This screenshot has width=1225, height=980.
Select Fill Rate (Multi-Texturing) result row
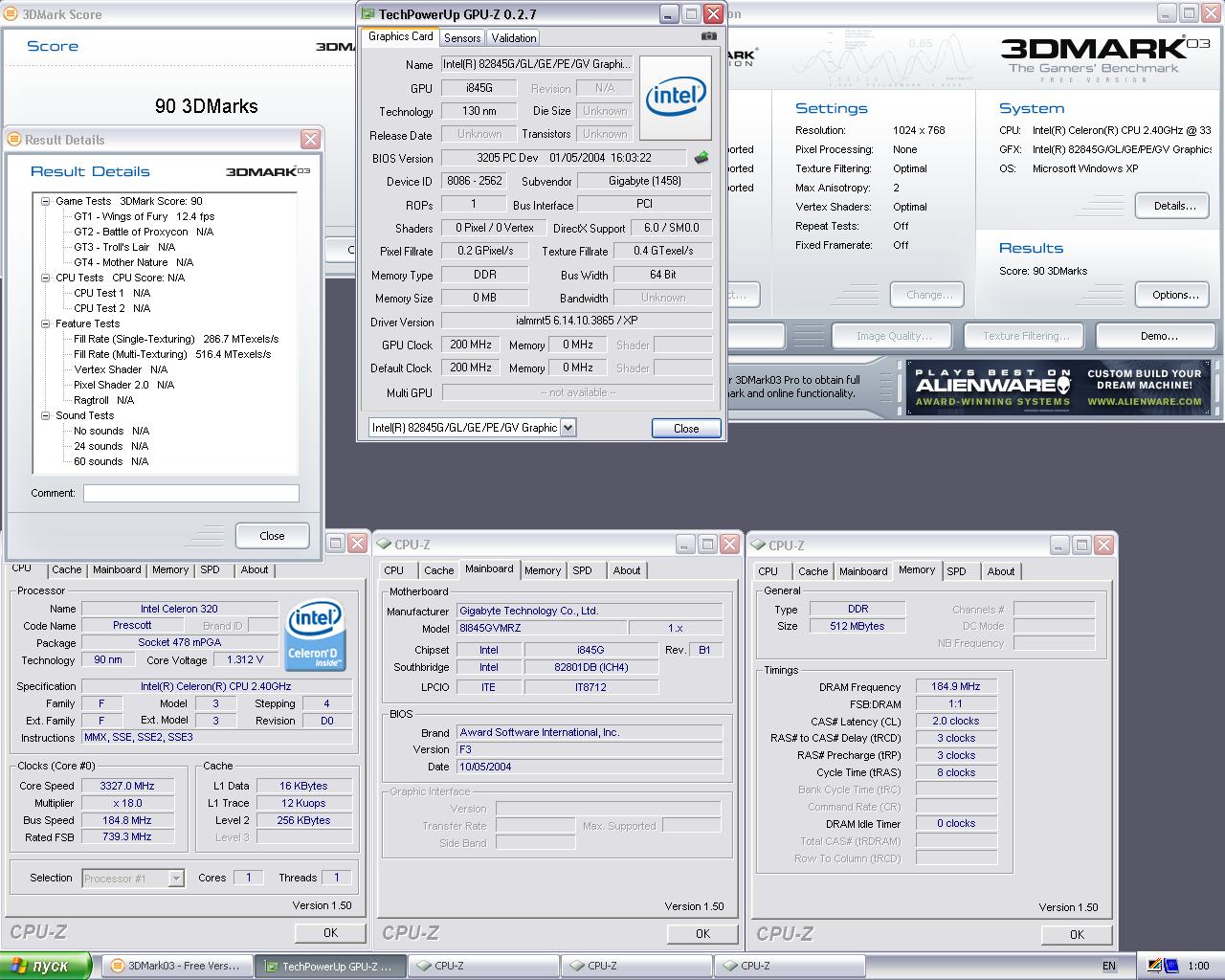point(172,354)
